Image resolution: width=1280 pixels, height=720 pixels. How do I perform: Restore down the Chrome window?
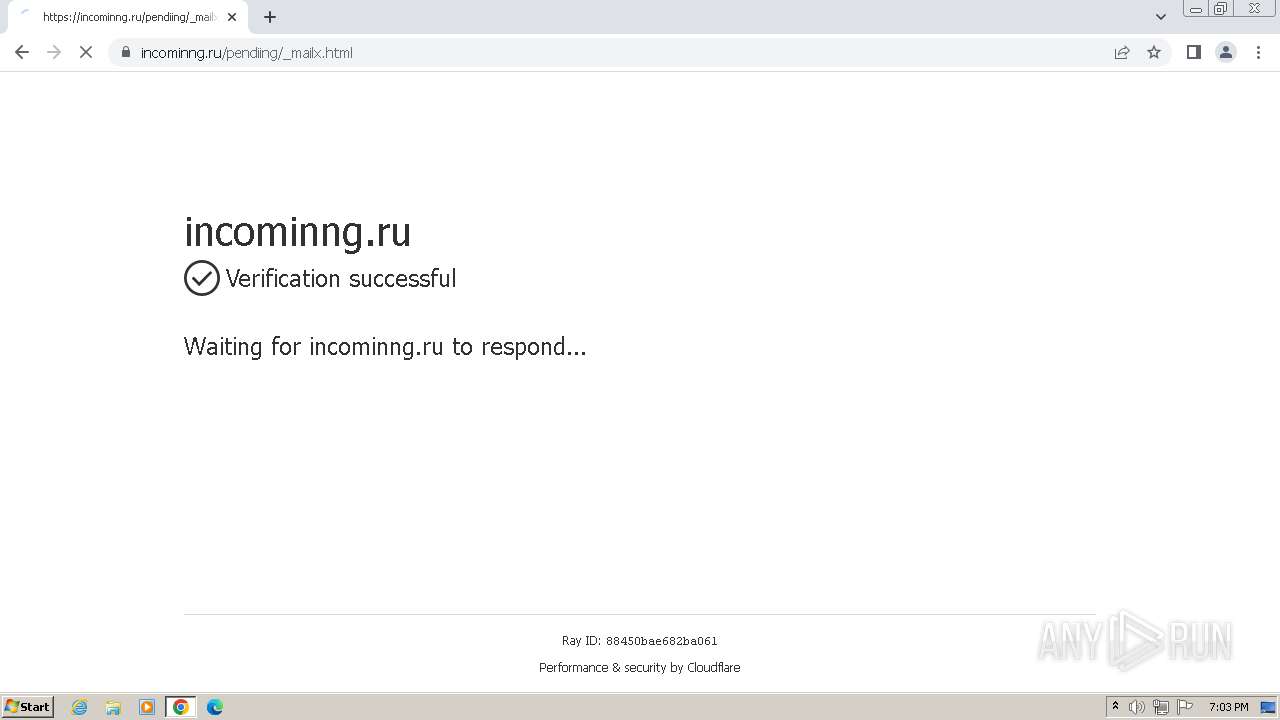tap(1221, 9)
